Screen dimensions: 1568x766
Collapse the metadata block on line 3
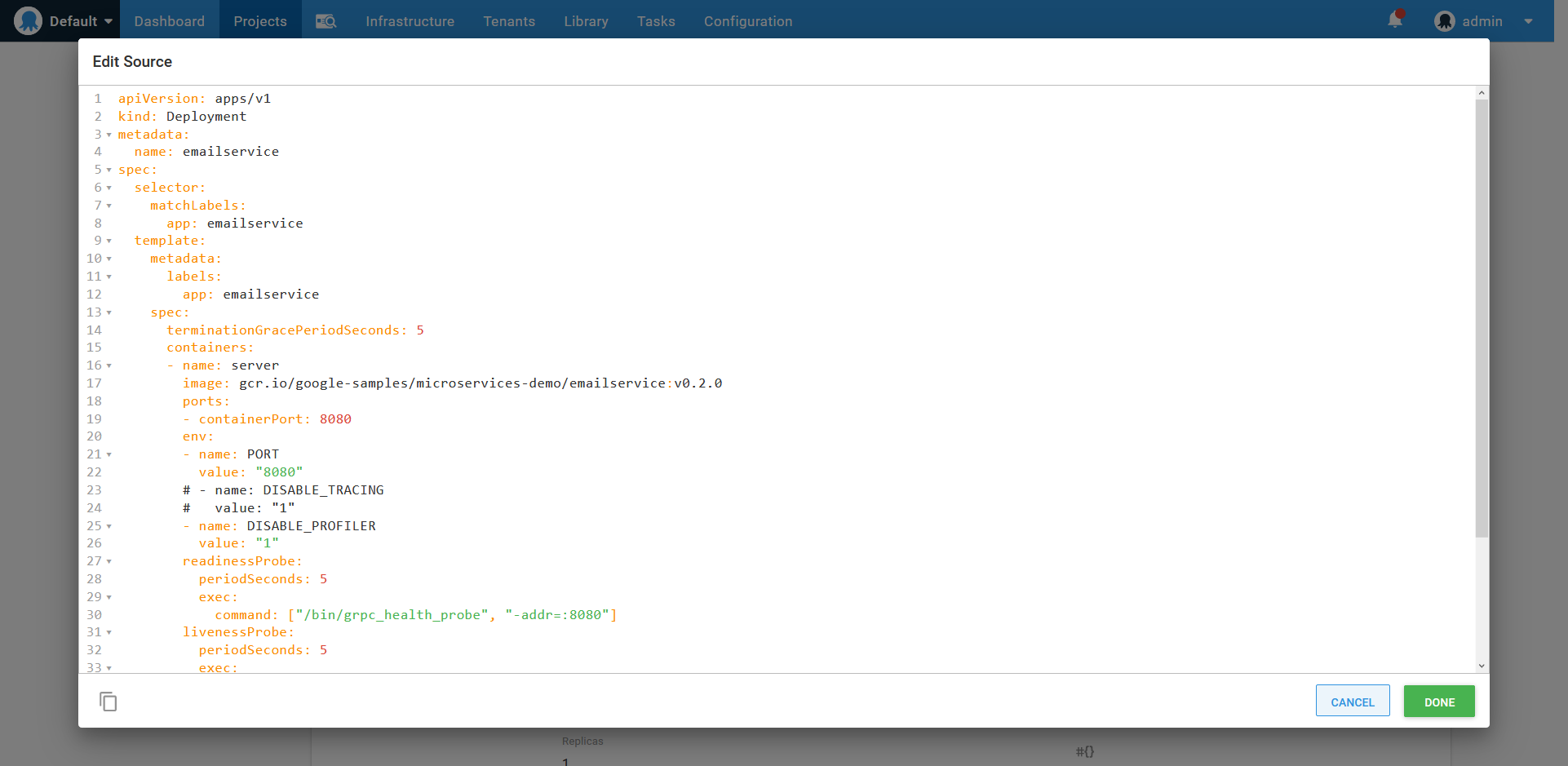coord(107,135)
